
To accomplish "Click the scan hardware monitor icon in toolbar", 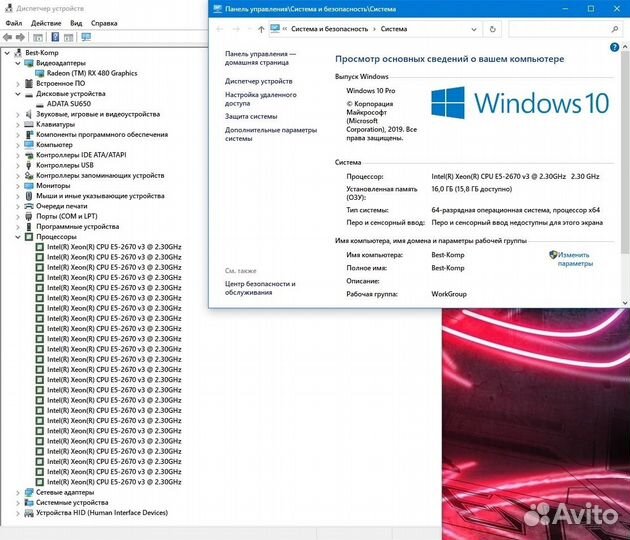I will [x=86, y=37].
